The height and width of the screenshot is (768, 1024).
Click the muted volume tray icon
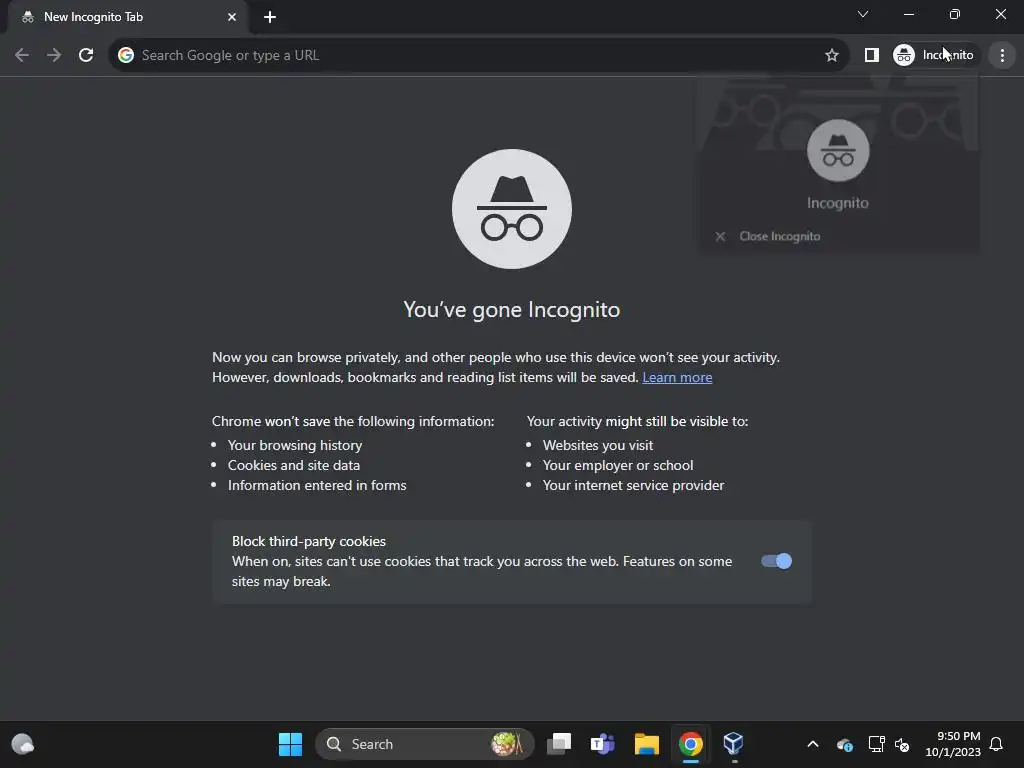click(x=903, y=744)
